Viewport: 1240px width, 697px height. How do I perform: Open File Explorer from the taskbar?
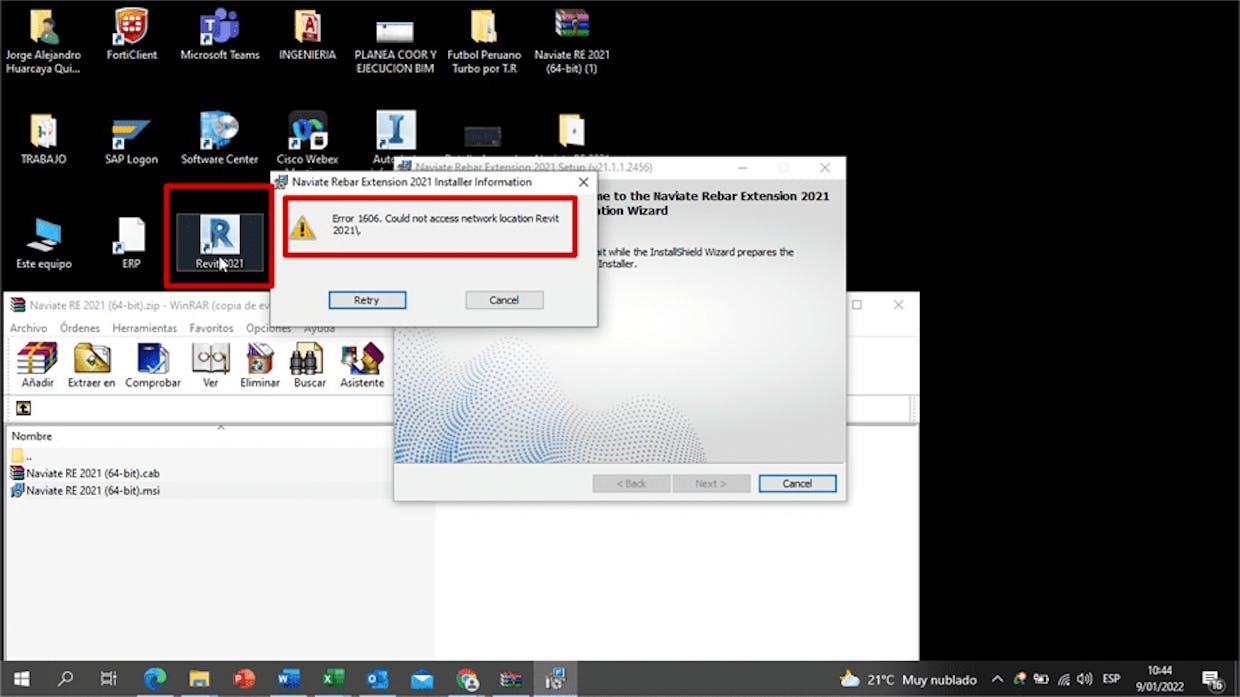(x=199, y=679)
